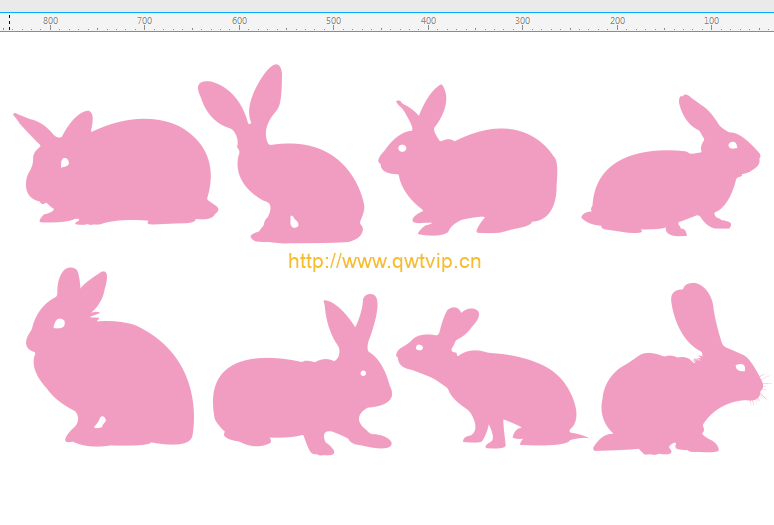
Task: Click the 600 mark on the ruler
Action: (x=239, y=21)
